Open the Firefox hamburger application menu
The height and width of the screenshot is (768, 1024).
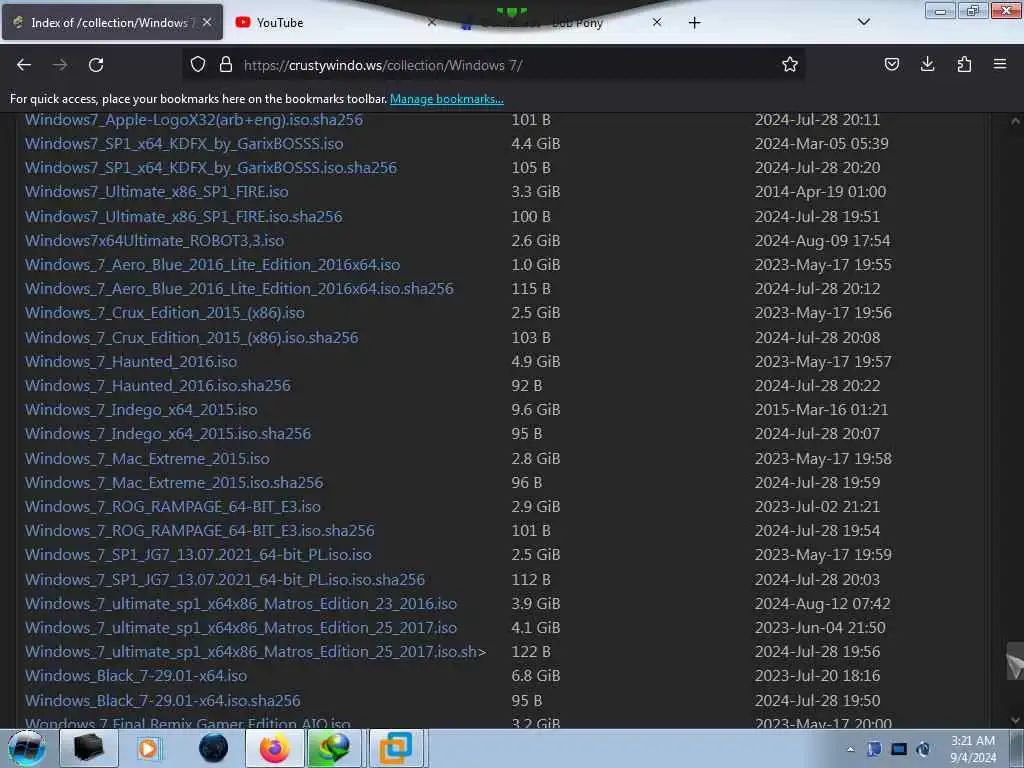coord(1000,64)
